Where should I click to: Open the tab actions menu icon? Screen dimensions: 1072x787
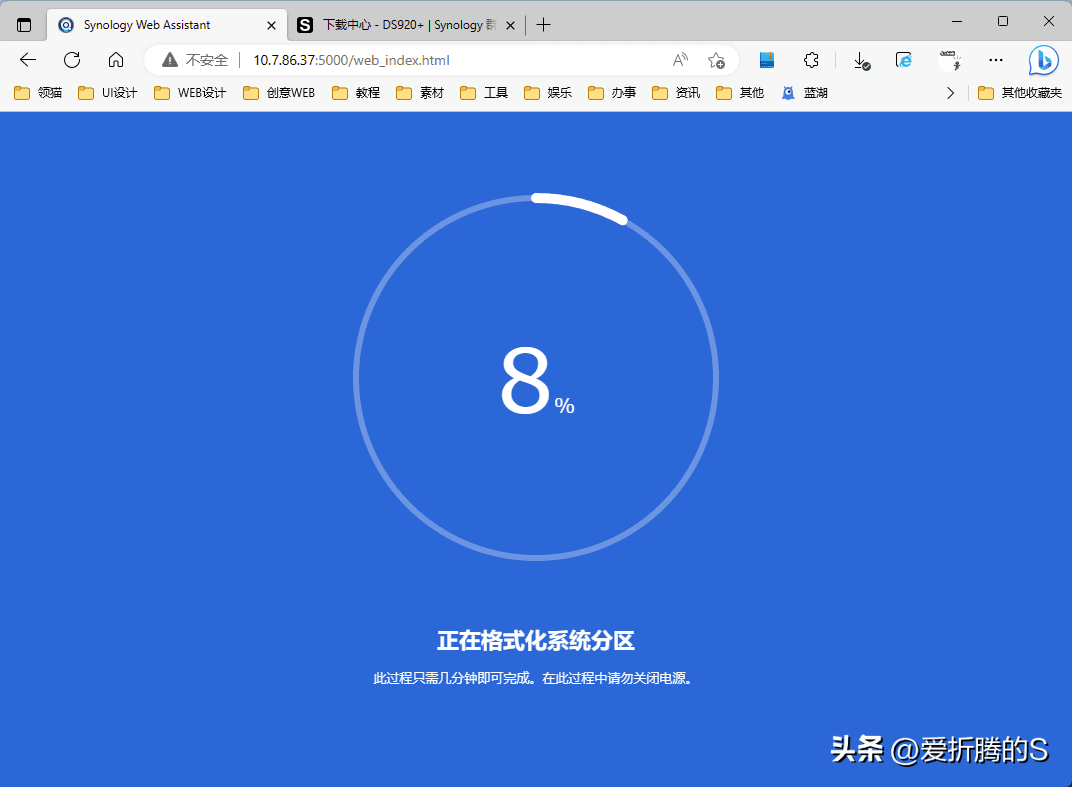[24, 24]
